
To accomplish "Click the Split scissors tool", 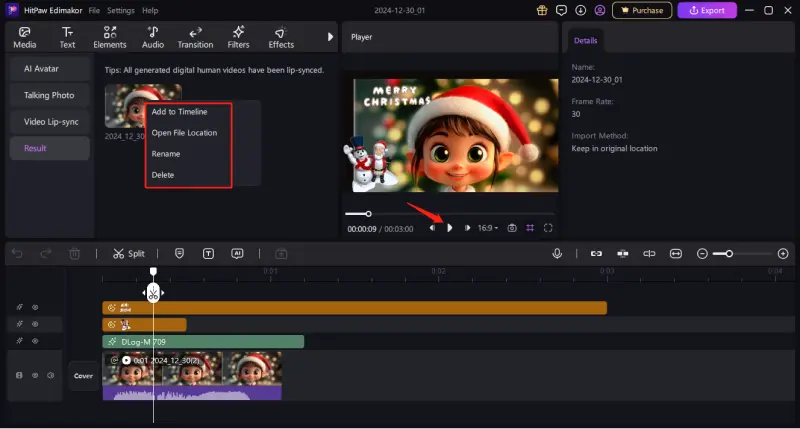I will click(x=129, y=254).
